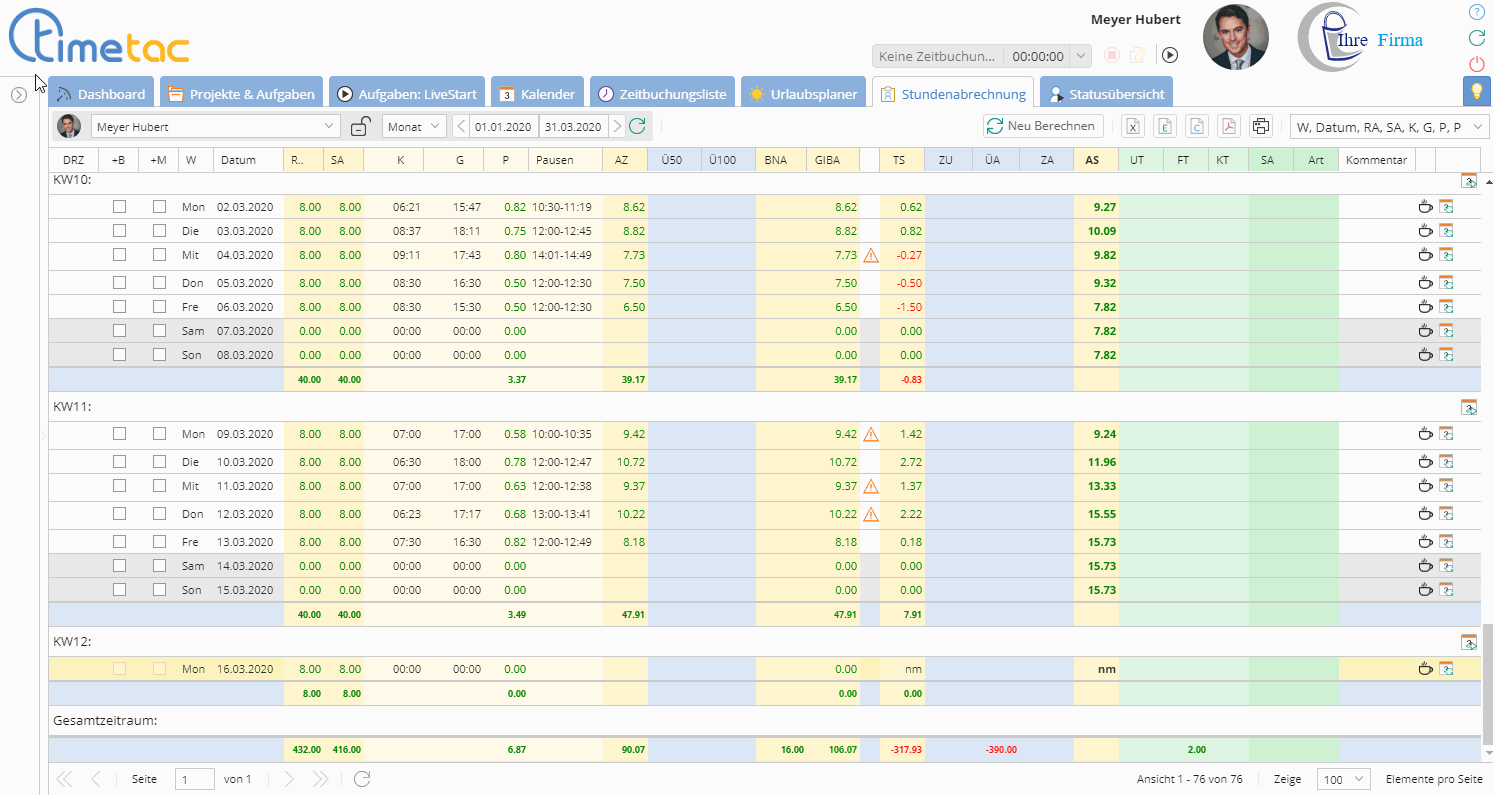The width and height of the screenshot is (1493, 795).
Task: Open the Zeitbuchungsliste tab
Action: [662, 94]
